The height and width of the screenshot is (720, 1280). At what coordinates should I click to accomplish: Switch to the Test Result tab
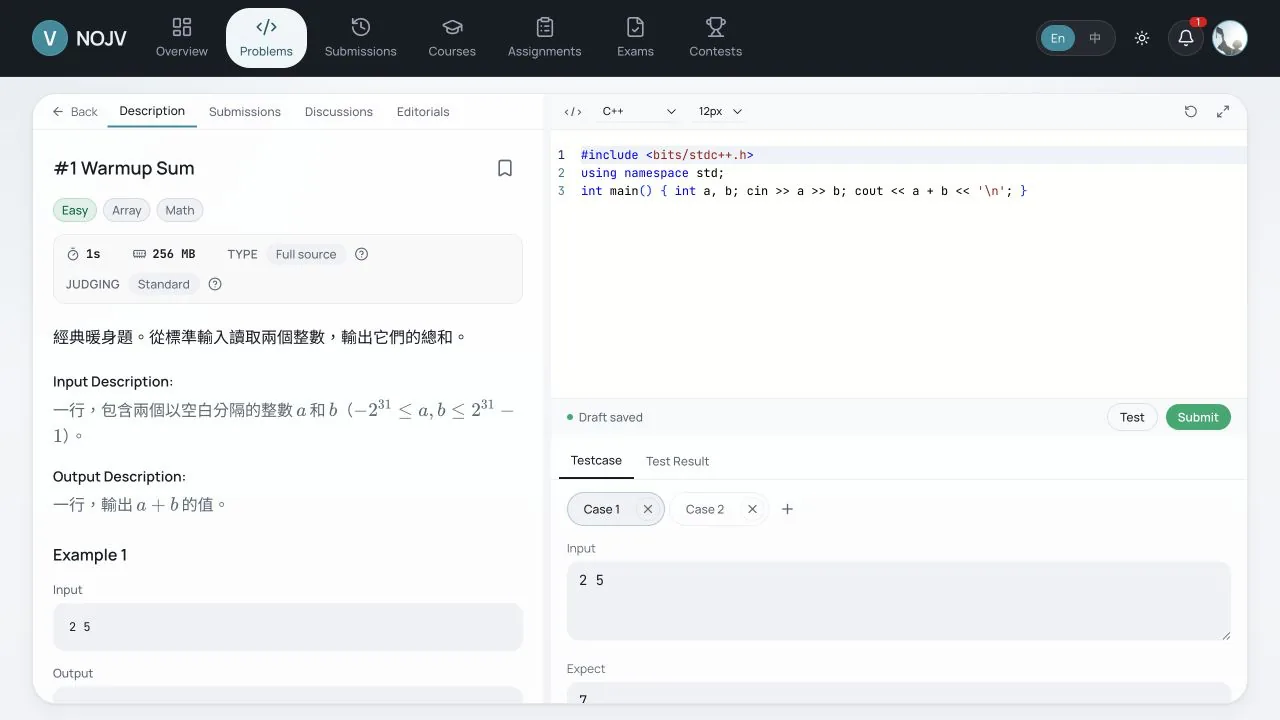pyautogui.click(x=677, y=461)
